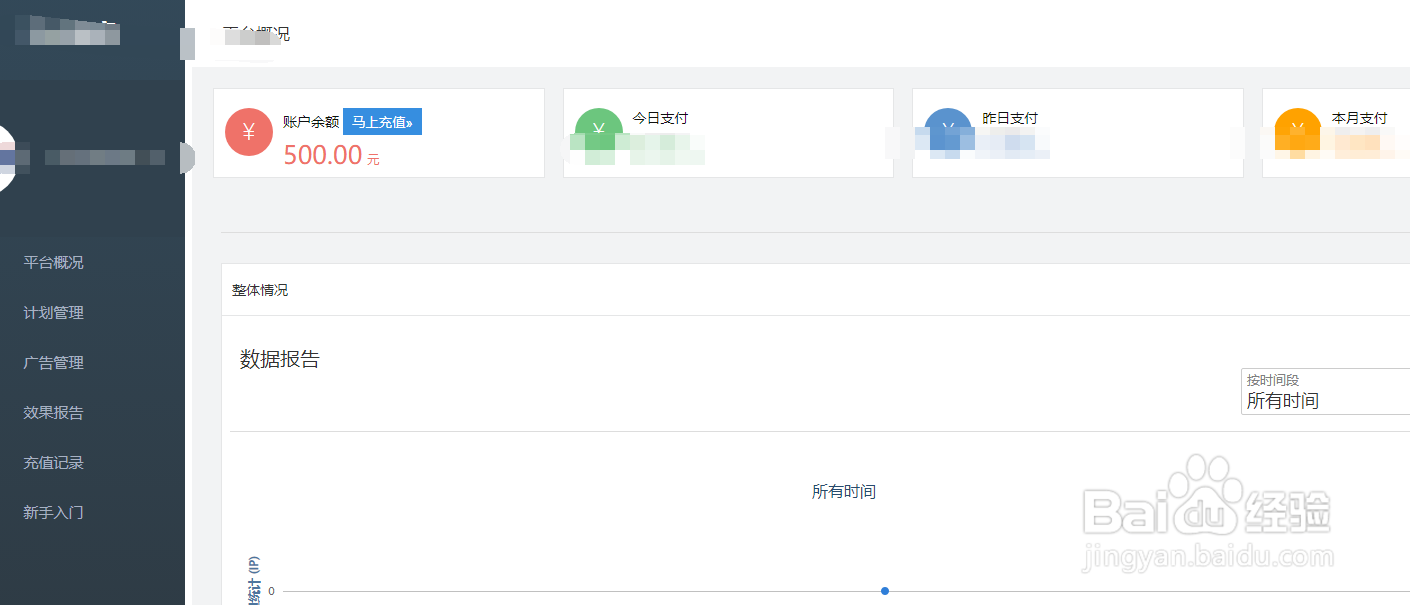Click the 所有时间 chart title
This screenshot has height=605, width=1410.
point(844,492)
